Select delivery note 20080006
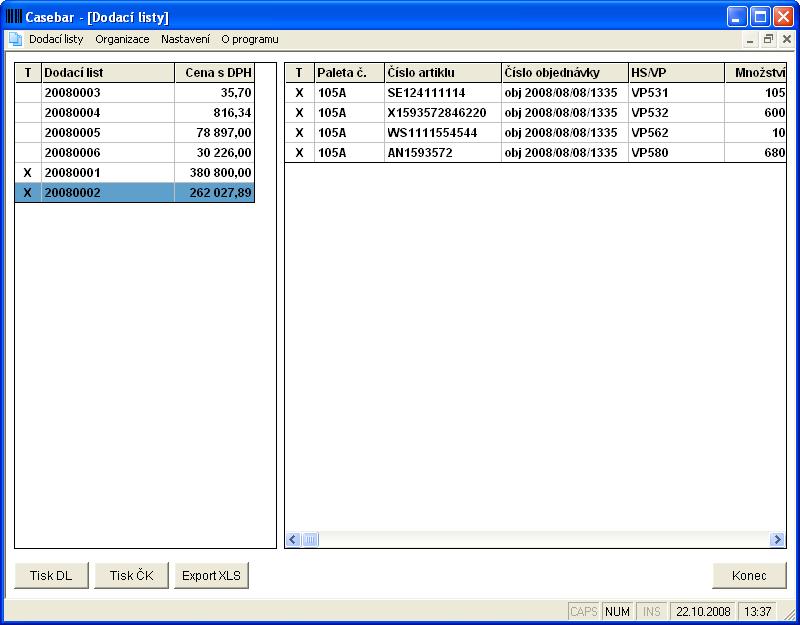The width and height of the screenshot is (800, 625). pyautogui.click(x=72, y=153)
